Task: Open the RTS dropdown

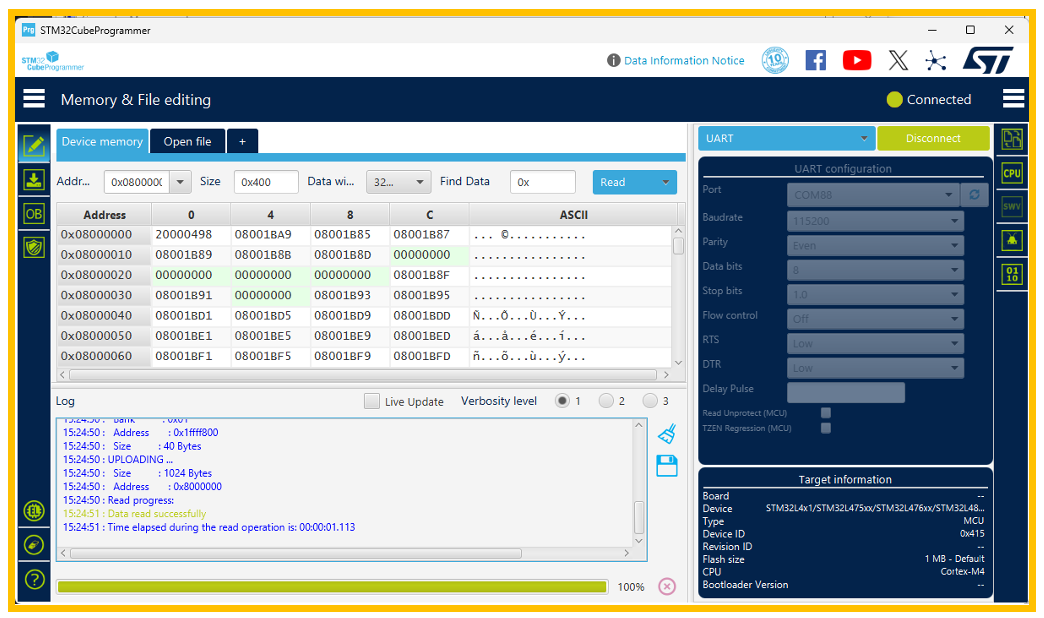Action: 876,344
